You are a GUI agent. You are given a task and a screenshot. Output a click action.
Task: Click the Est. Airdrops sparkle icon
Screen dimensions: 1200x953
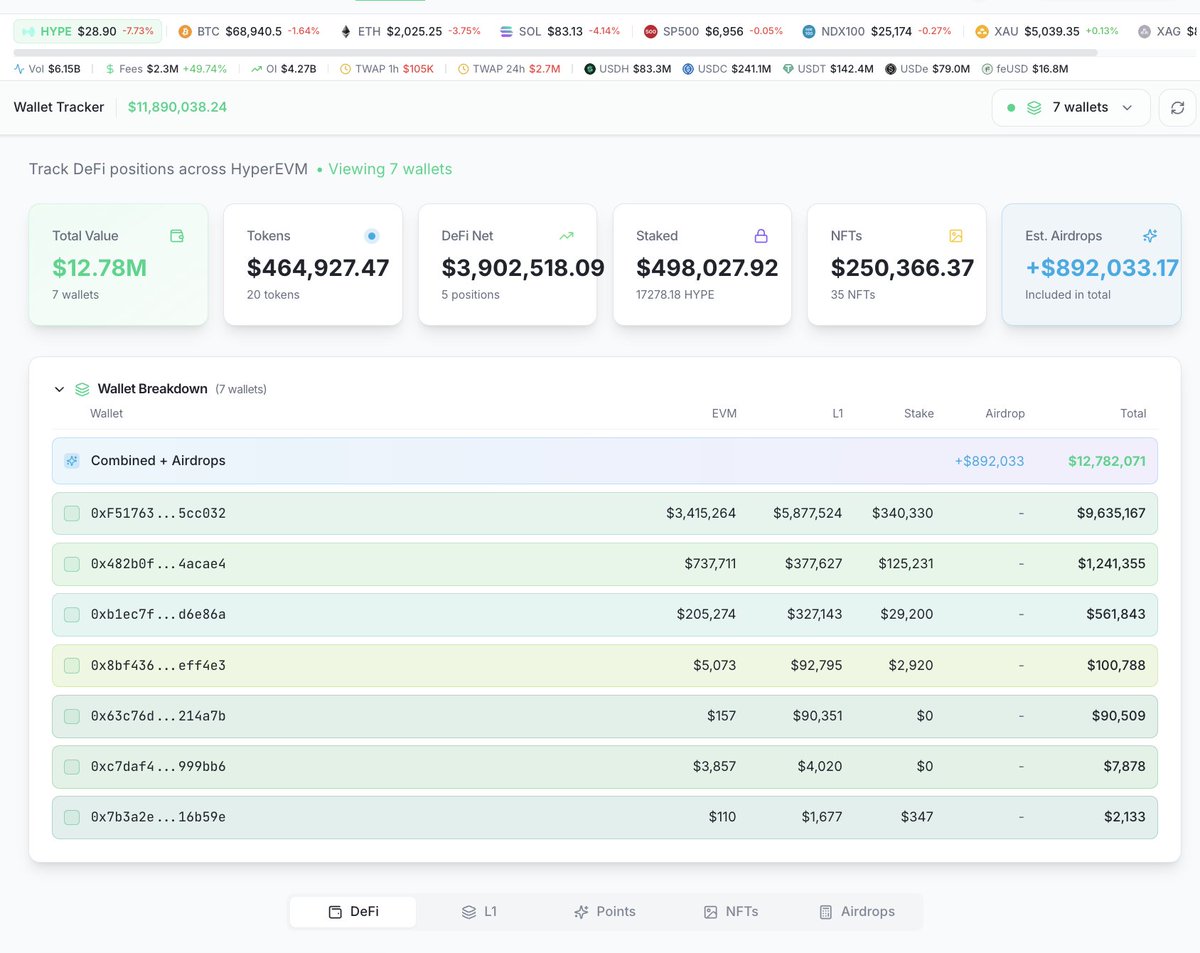1150,236
